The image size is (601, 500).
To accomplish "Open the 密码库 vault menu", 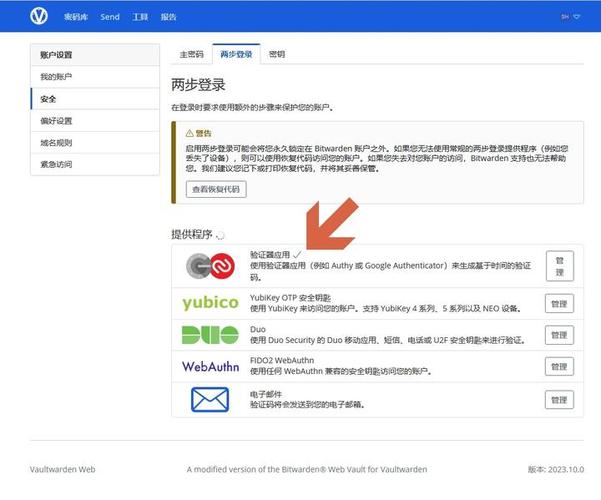I will (x=76, y=17).
